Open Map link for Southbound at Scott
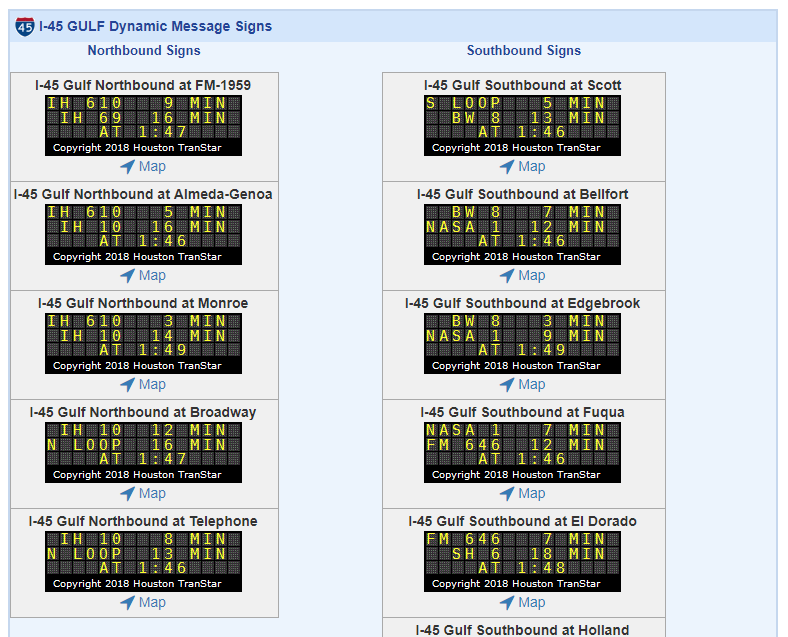 coord(532,166)
